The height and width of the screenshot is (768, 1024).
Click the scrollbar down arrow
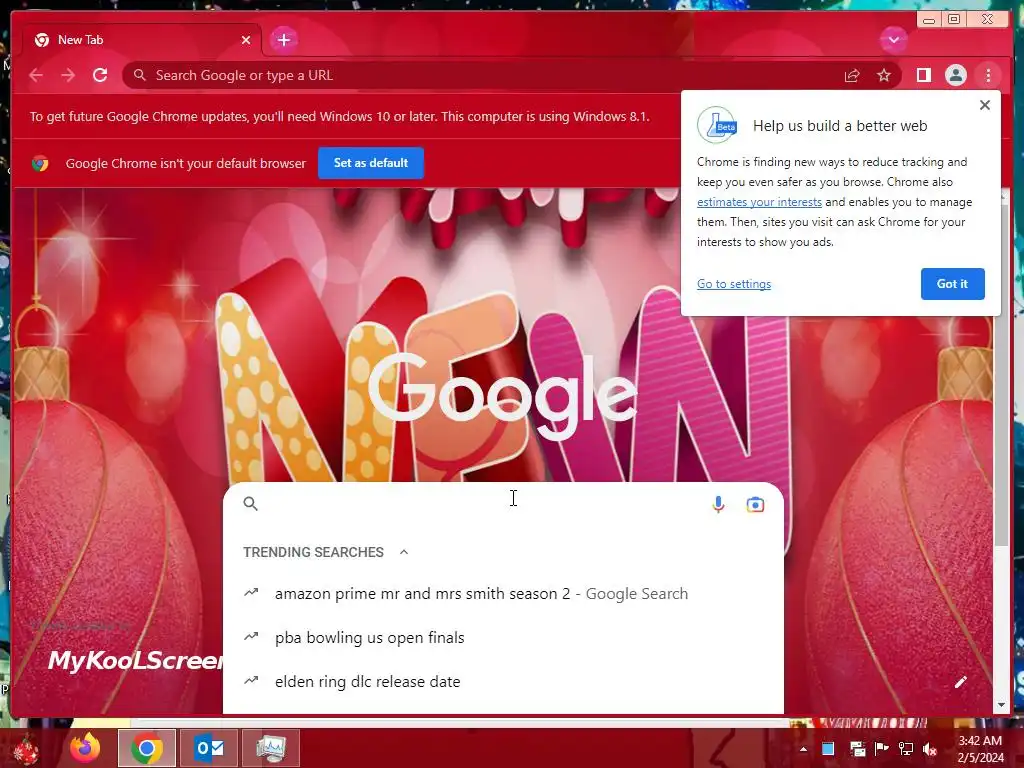tap(1001, 705)
